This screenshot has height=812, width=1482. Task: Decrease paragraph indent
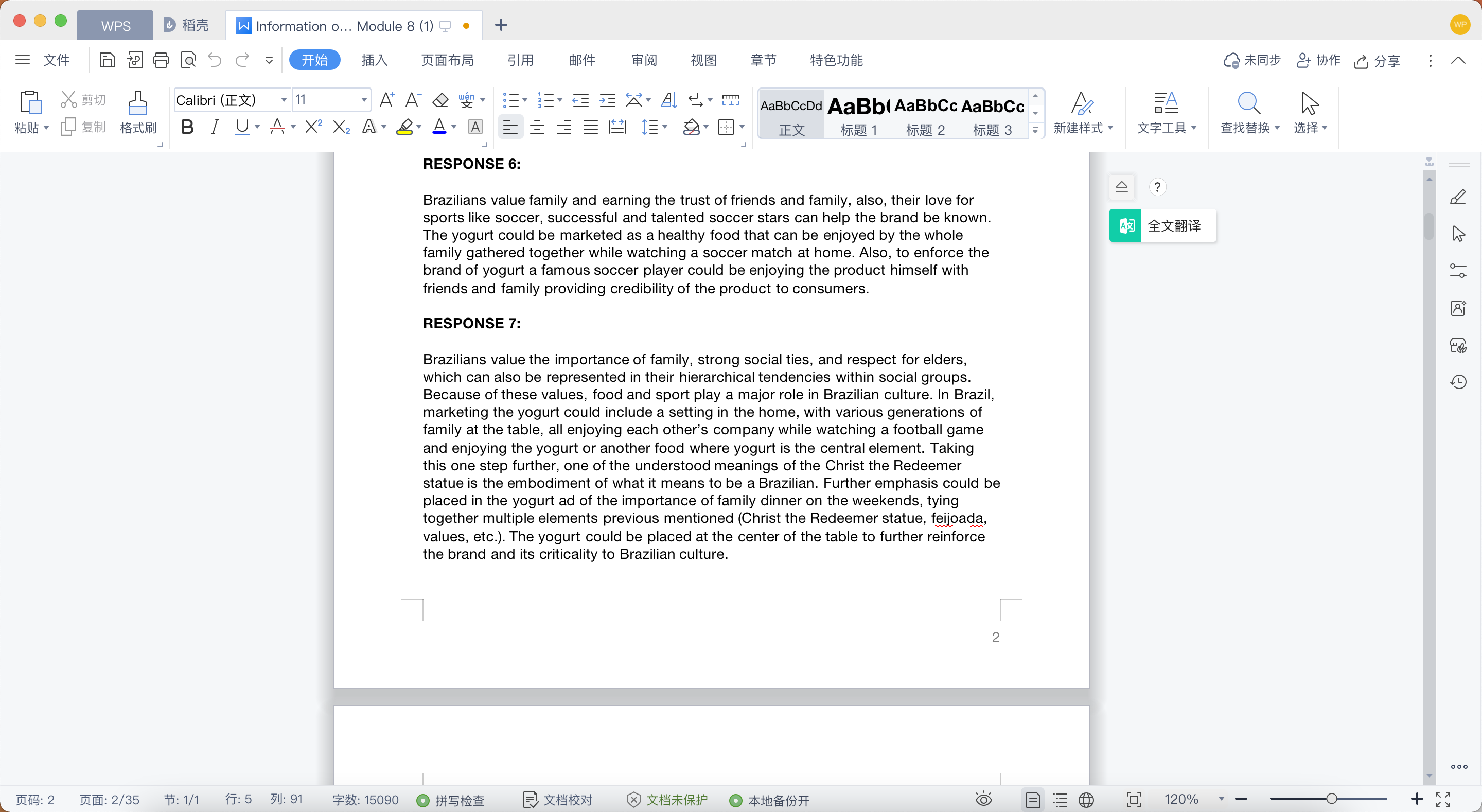coord(580,99)
